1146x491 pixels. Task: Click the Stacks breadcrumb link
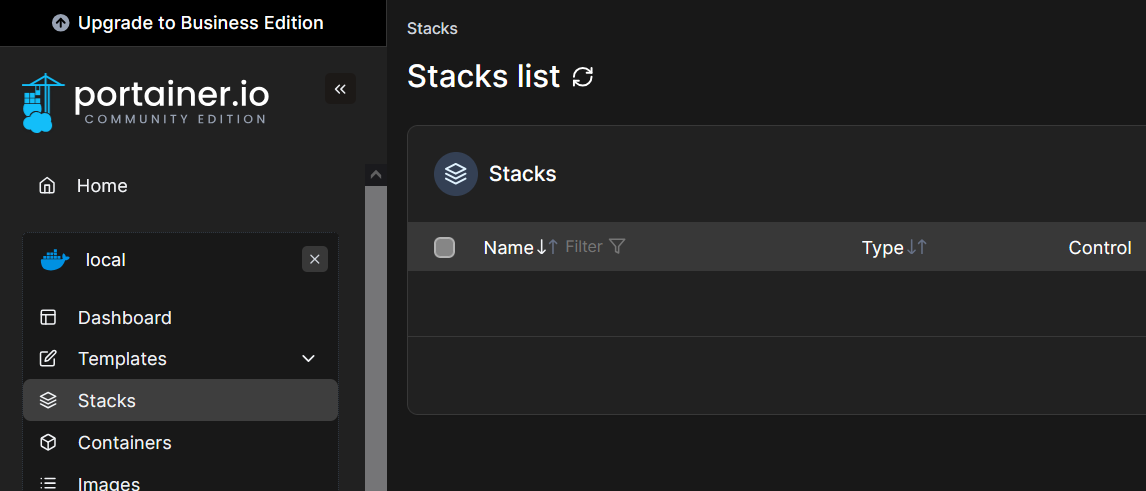point(432,29)
